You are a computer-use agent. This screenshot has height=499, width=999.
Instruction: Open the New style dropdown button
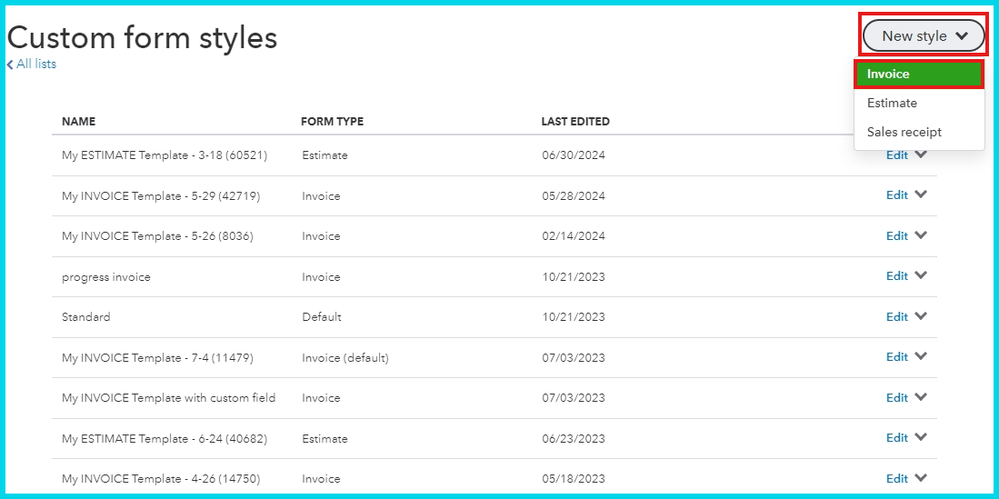pyautogui.click(x=924, y=36)
